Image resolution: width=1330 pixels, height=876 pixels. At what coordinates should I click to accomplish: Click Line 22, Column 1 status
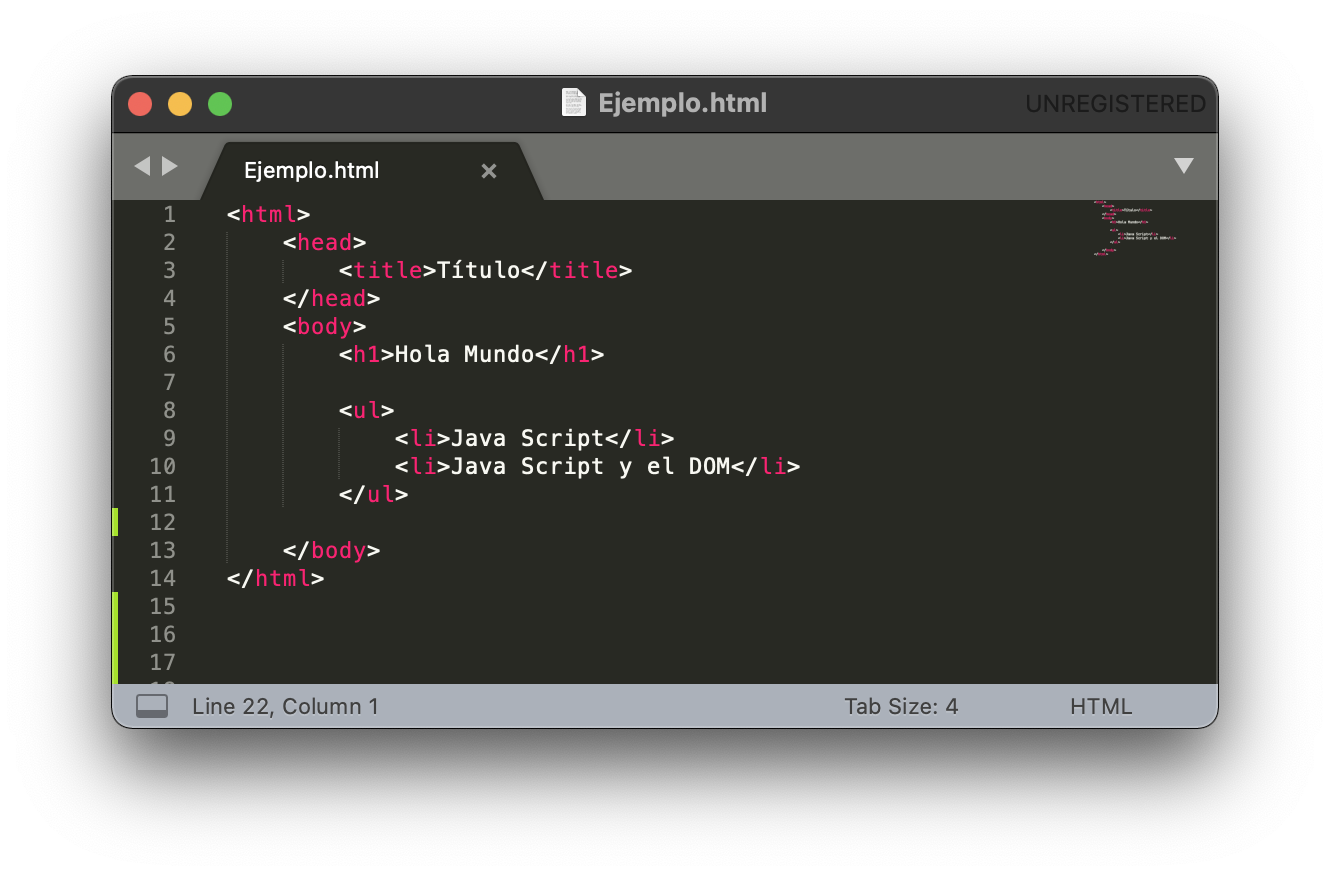(x=285, y=706)
